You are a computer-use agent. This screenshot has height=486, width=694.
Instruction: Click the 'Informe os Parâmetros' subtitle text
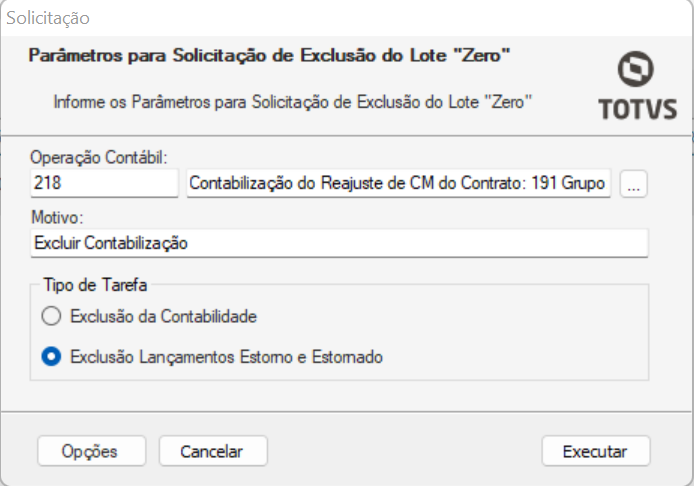(293, 102)
